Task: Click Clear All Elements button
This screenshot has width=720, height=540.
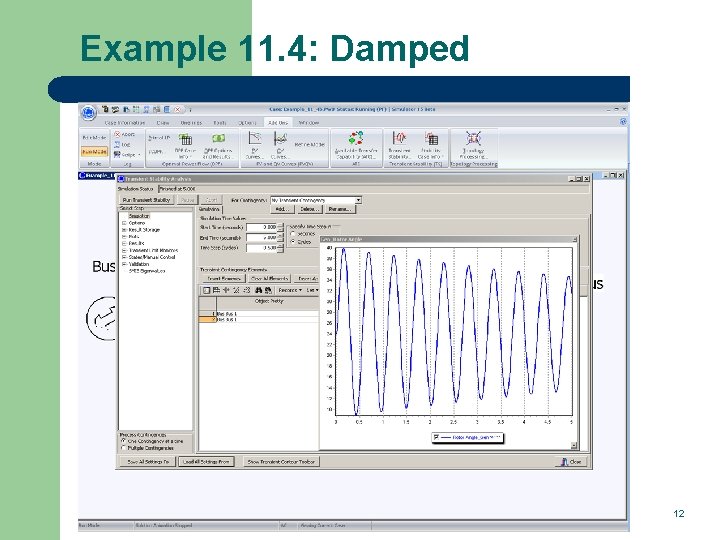Action: tap(270, 278)
